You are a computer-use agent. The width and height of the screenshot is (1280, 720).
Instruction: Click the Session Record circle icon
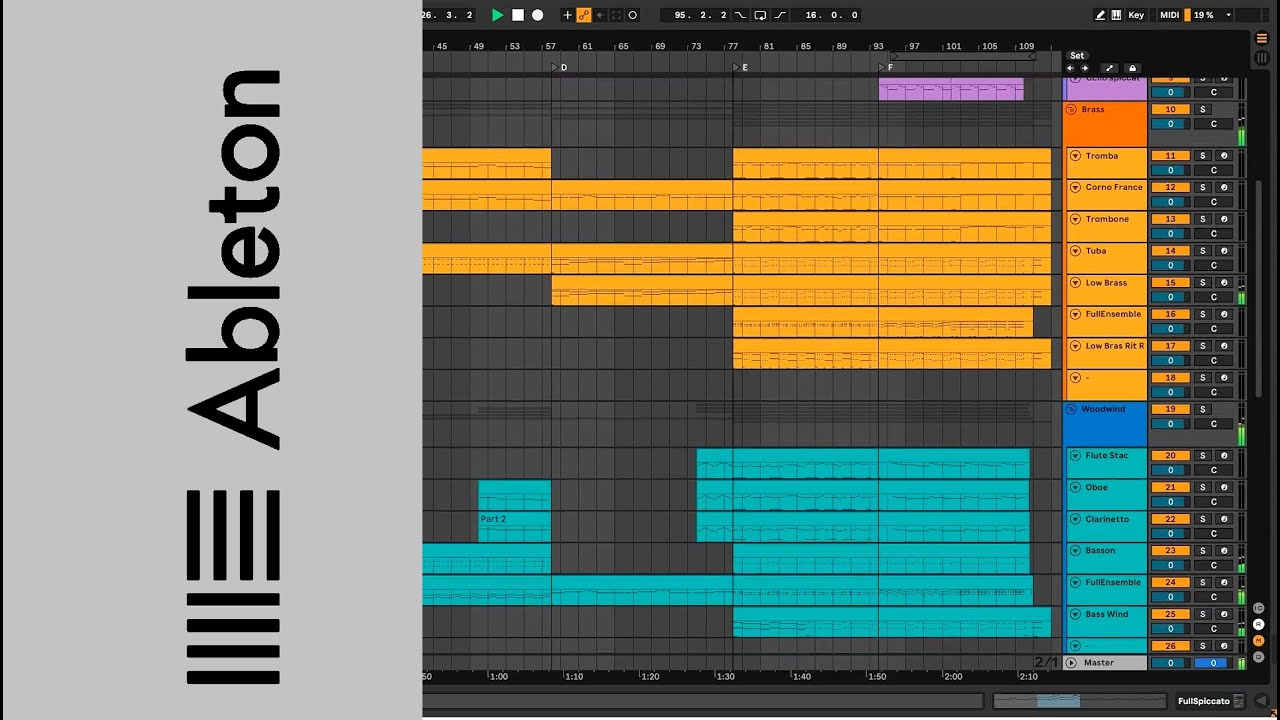[632, 15]
